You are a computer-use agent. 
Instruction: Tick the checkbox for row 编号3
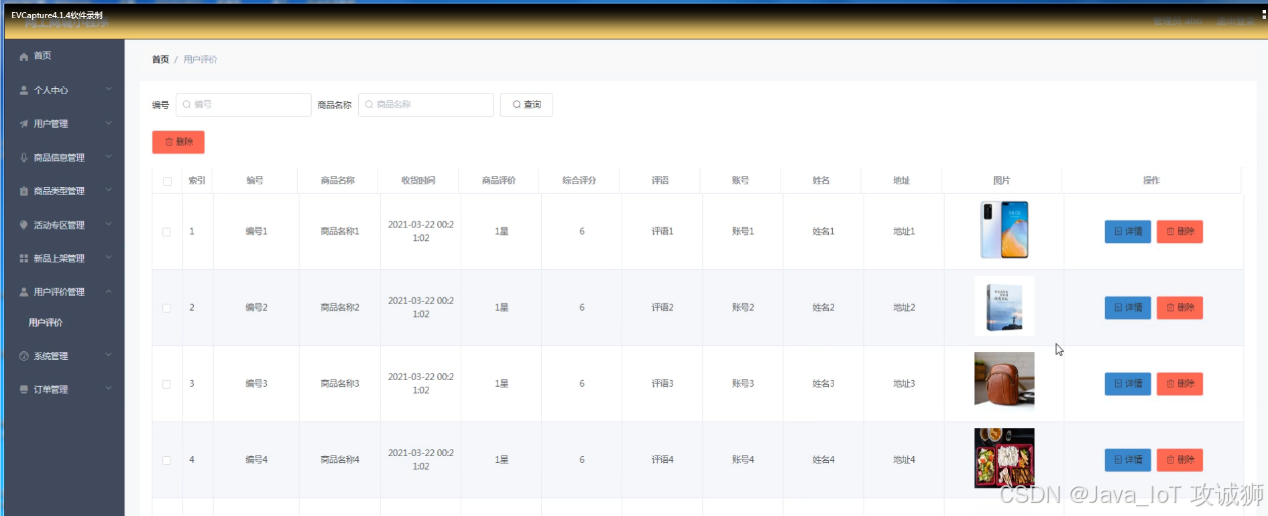tap(167, 384)
